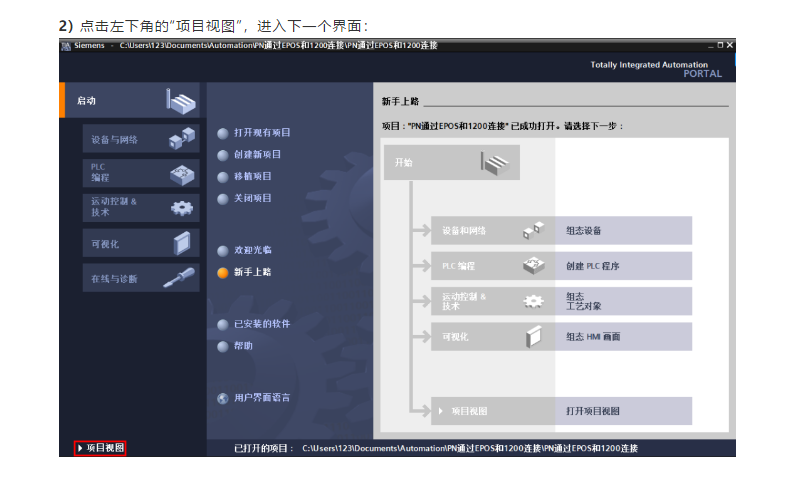
Task: Click 打开项目视图 in the first steps panel
Action: tap(592, 411)
